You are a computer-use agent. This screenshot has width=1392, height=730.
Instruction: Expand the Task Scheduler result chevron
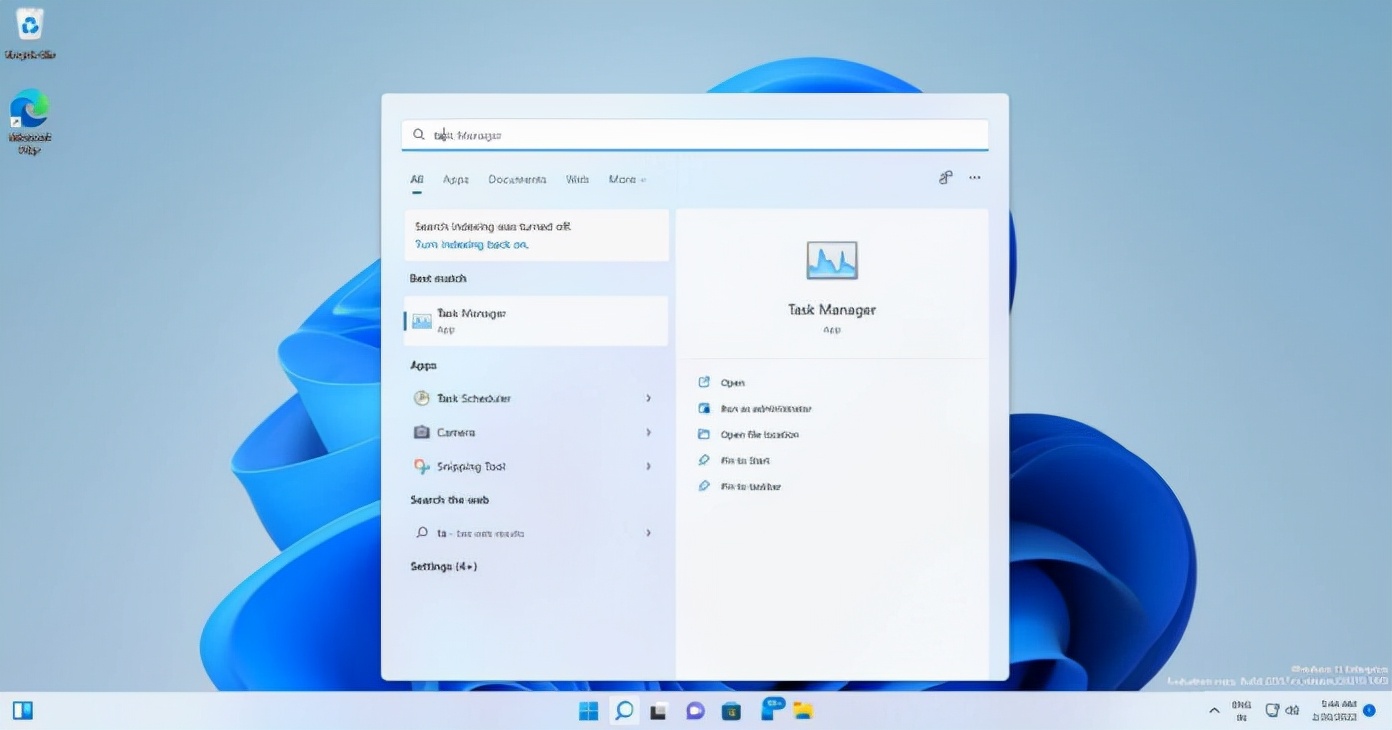[649, 398]
